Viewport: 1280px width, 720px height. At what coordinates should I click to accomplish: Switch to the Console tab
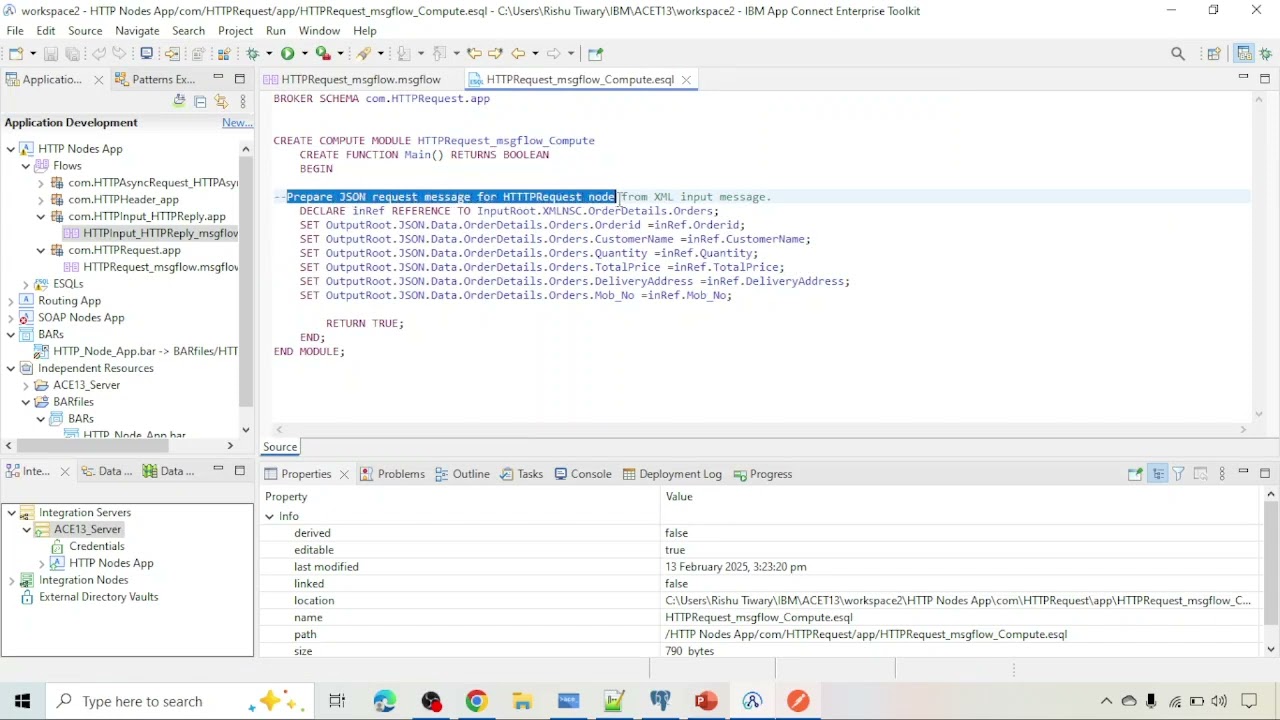(x=582, y=474)
